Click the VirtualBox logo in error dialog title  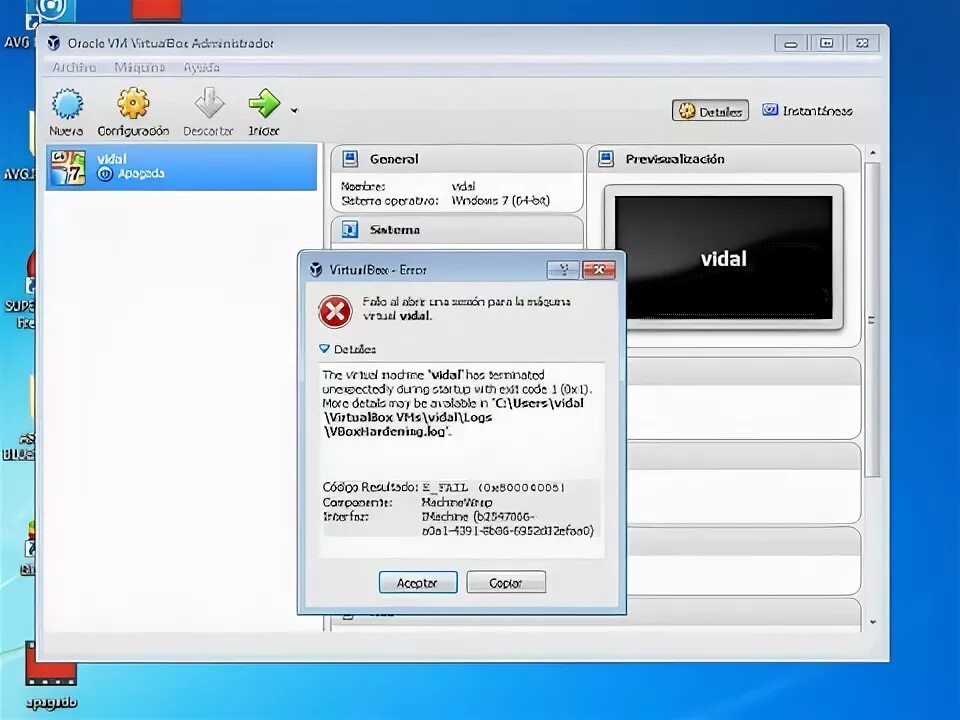[316, 269]
